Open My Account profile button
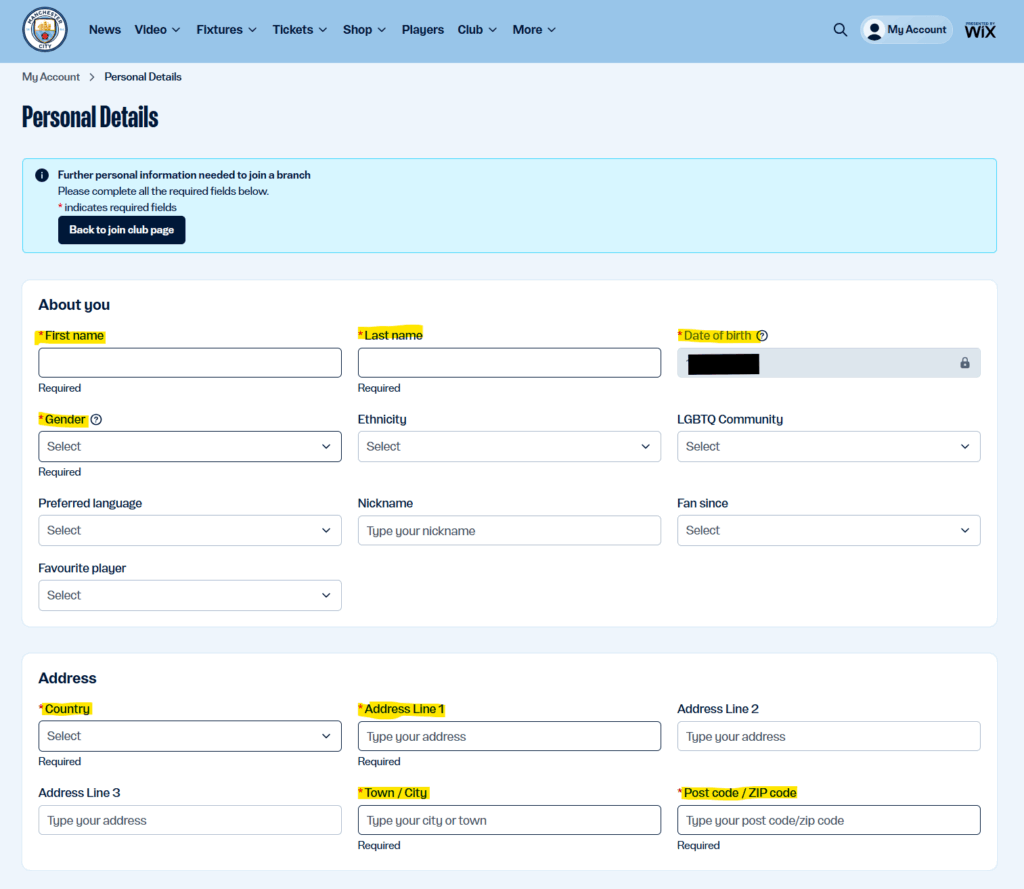This screenshot has width=1024, height=889. [906, 30]
